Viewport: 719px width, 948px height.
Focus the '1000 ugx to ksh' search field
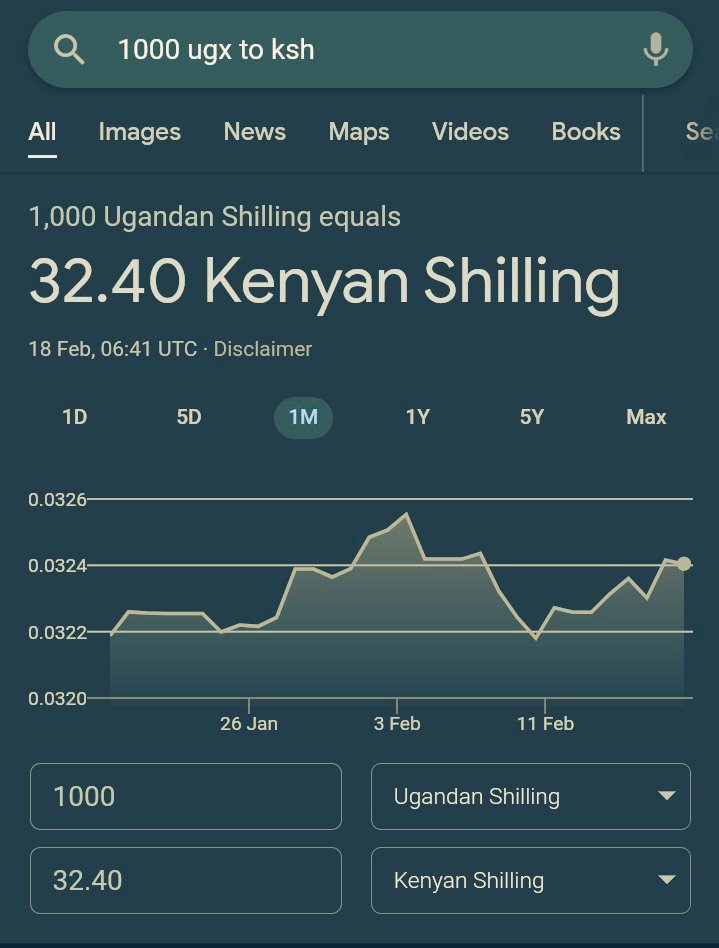[x=360, y=50]
